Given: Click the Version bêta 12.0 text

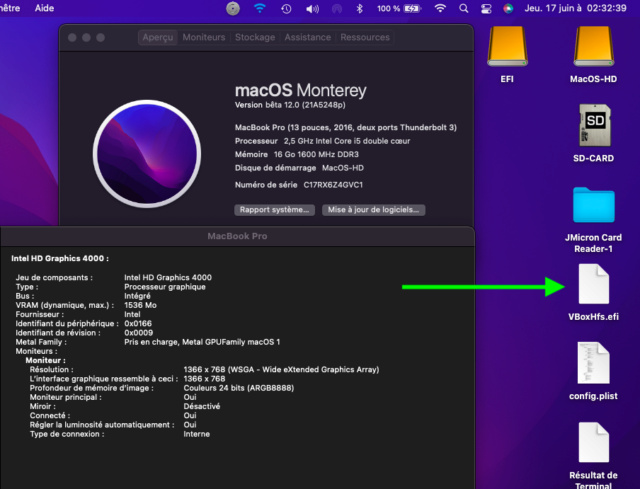Looking at the screenshot, I should pos(290,105).
